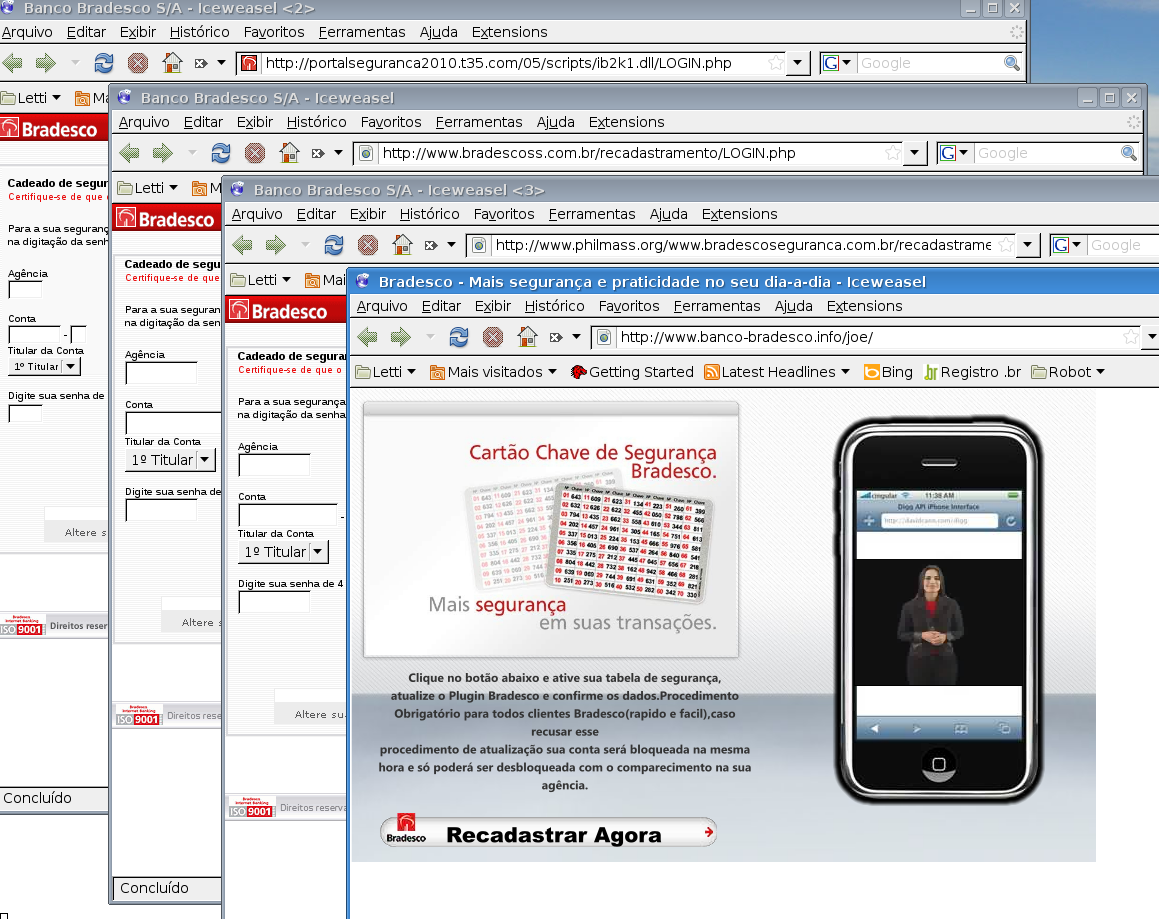Click Google search box in Iceweasel <2>
The height and width of the screenshot is (919, 1159).
tap(930, 63)
